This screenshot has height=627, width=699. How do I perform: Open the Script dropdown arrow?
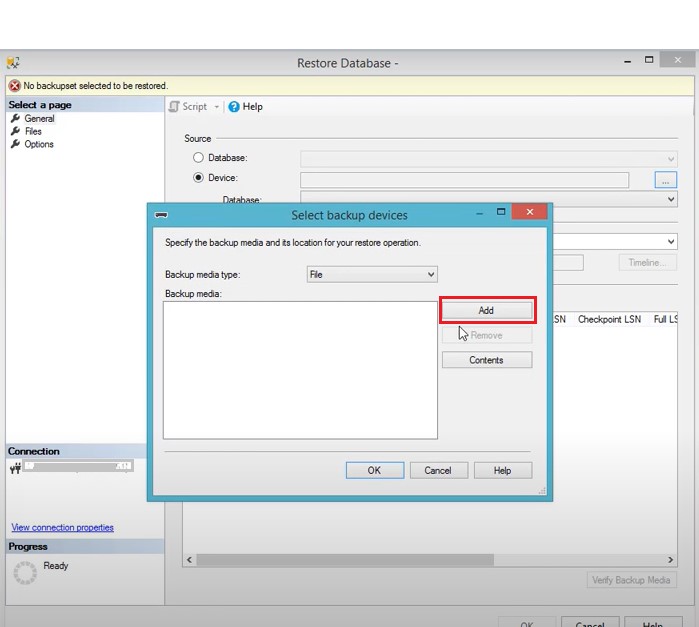[x=217, y=107]
